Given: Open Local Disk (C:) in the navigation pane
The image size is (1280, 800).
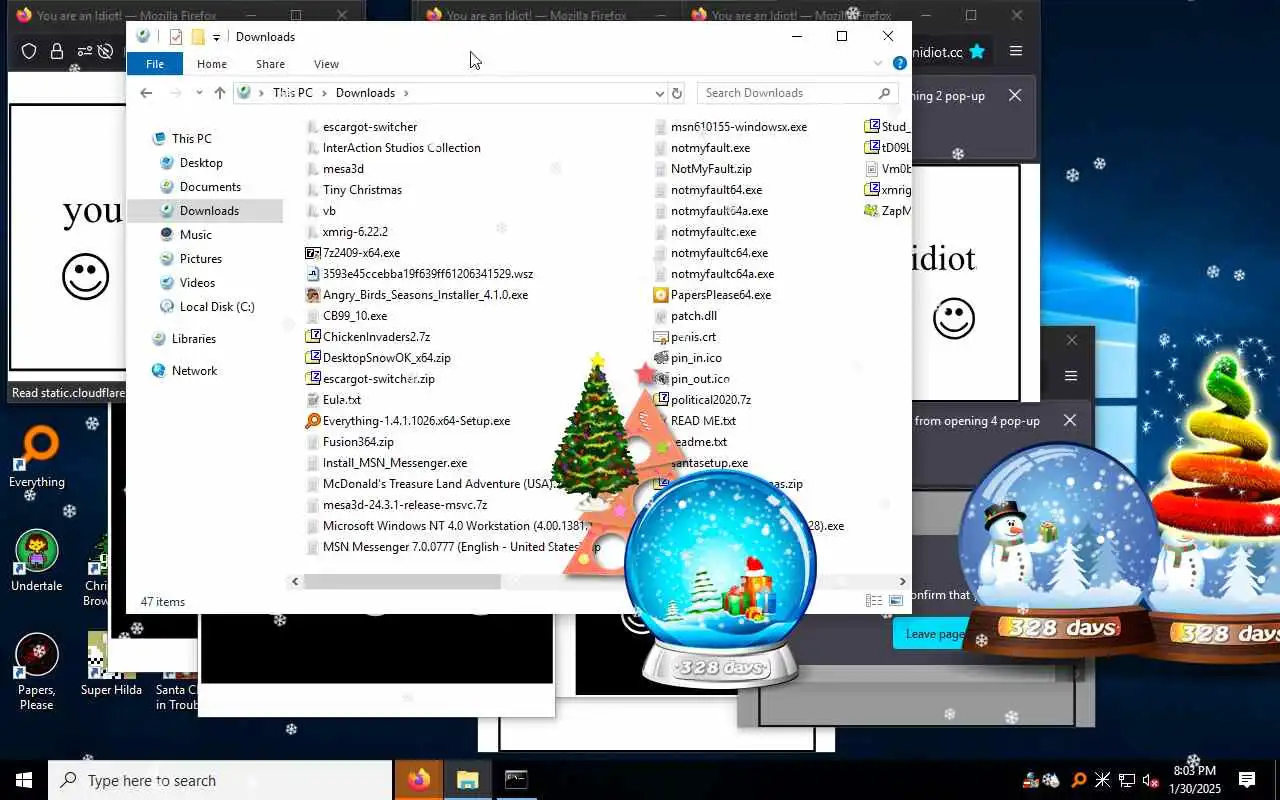Looking at the screenshot, I should pyautogui.click(x=217, y=307).
